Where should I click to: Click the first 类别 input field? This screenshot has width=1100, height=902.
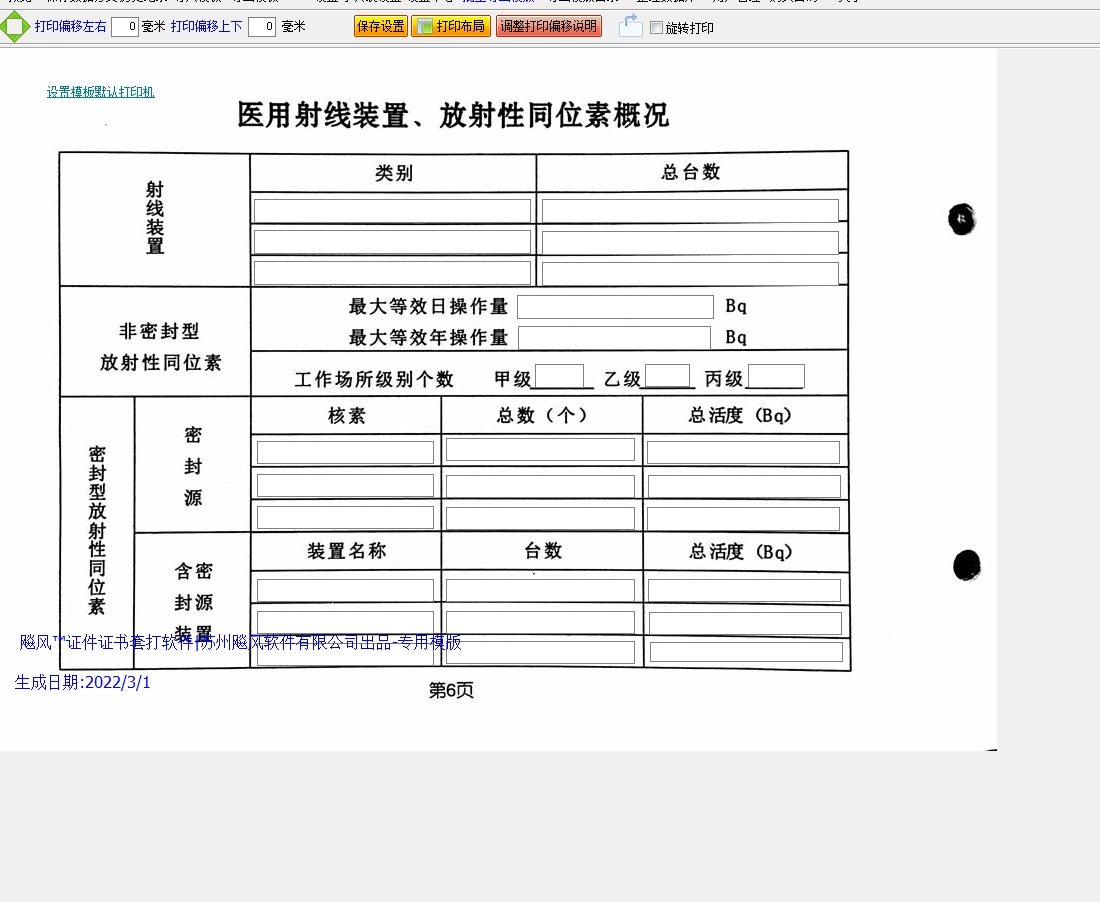(392, 211)
